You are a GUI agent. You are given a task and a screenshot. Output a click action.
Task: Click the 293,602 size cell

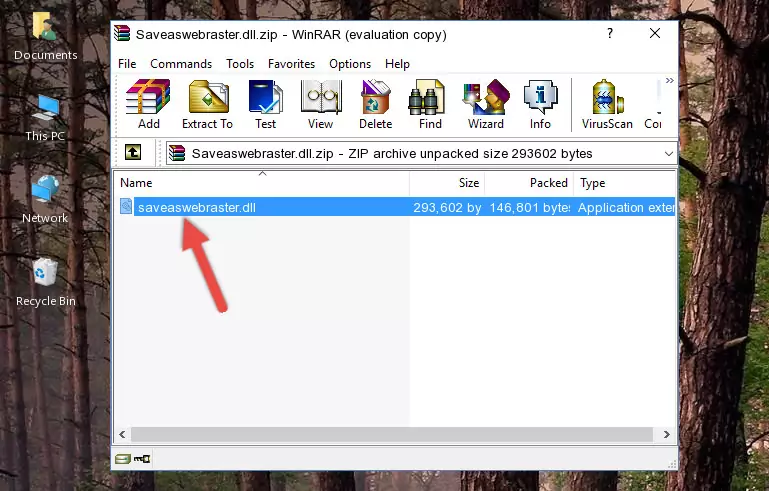[447, 207]
